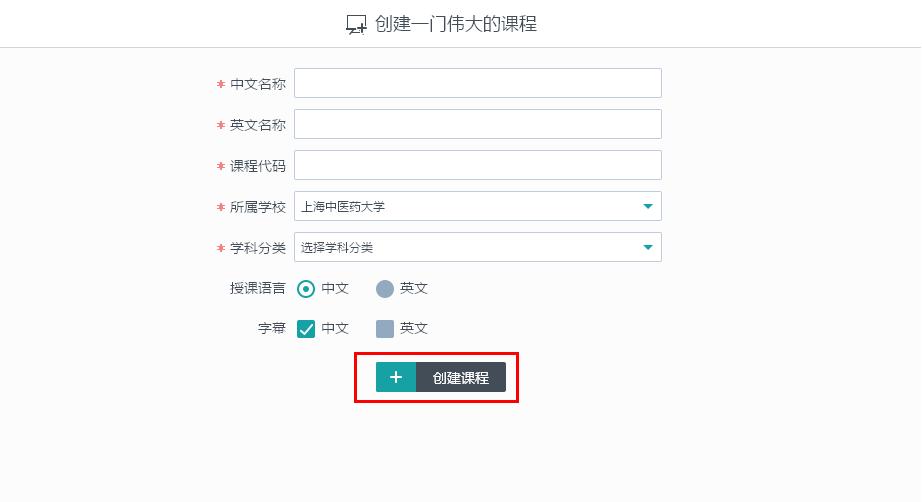Click the arrow icon in the 所属学校 field

(x=648, y=207)
